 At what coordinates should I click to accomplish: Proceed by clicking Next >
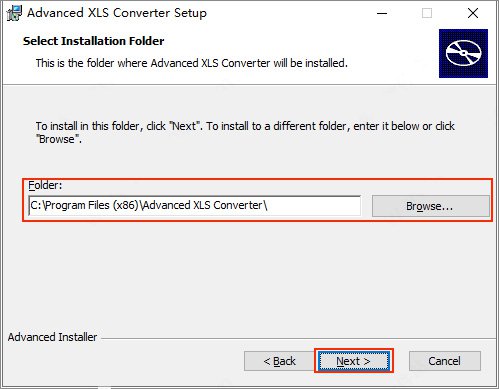tap(354, 361)
